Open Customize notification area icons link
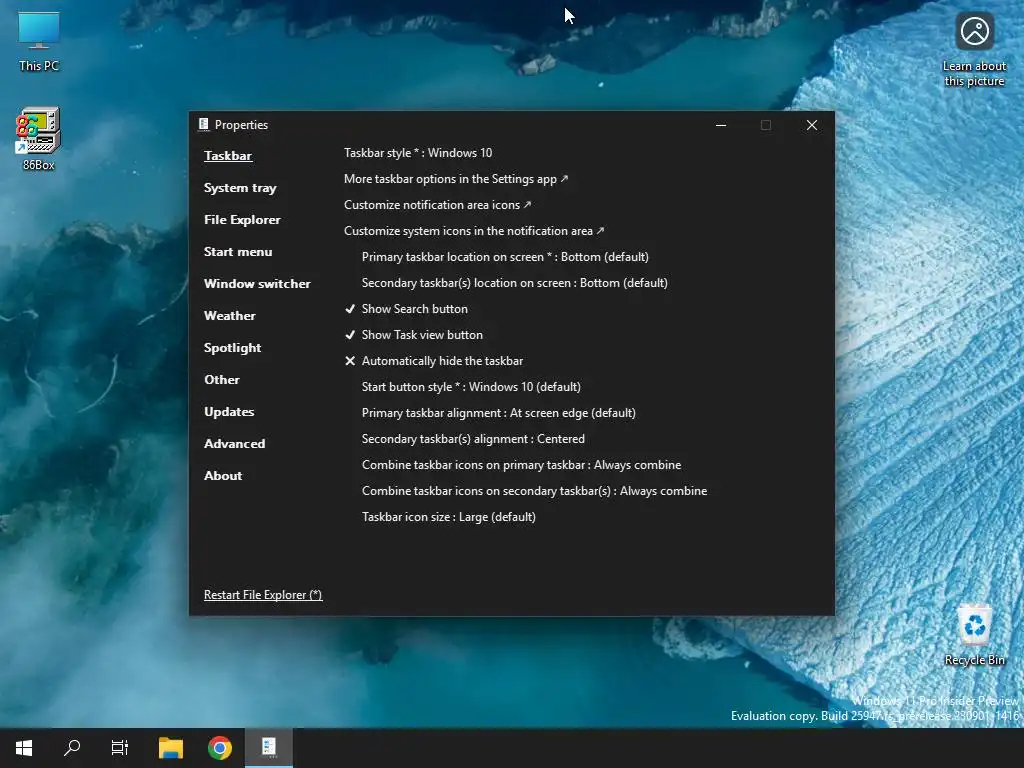Image resolution: width=1024 pixels, height=768 pixels. coord(438,205)
